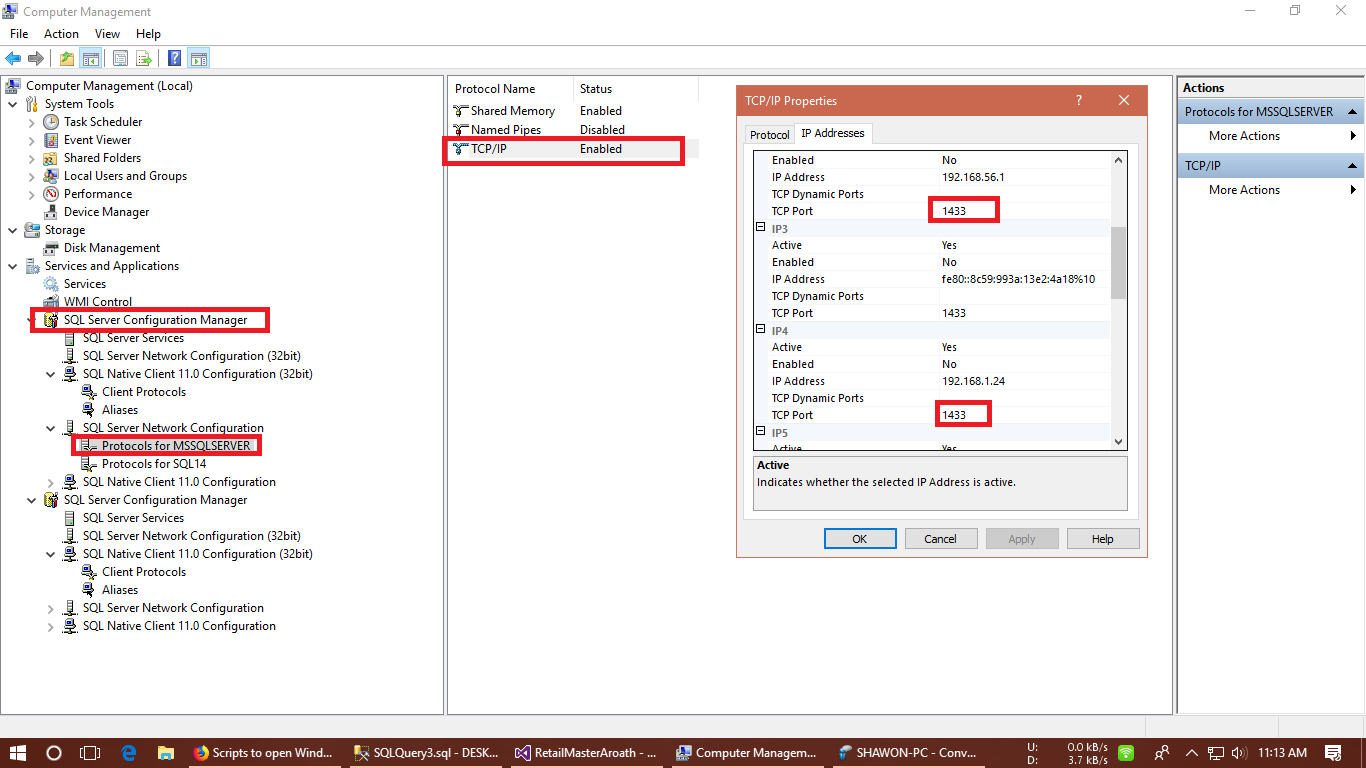Open the Action Center notification icon

[x=1333, y=753]
